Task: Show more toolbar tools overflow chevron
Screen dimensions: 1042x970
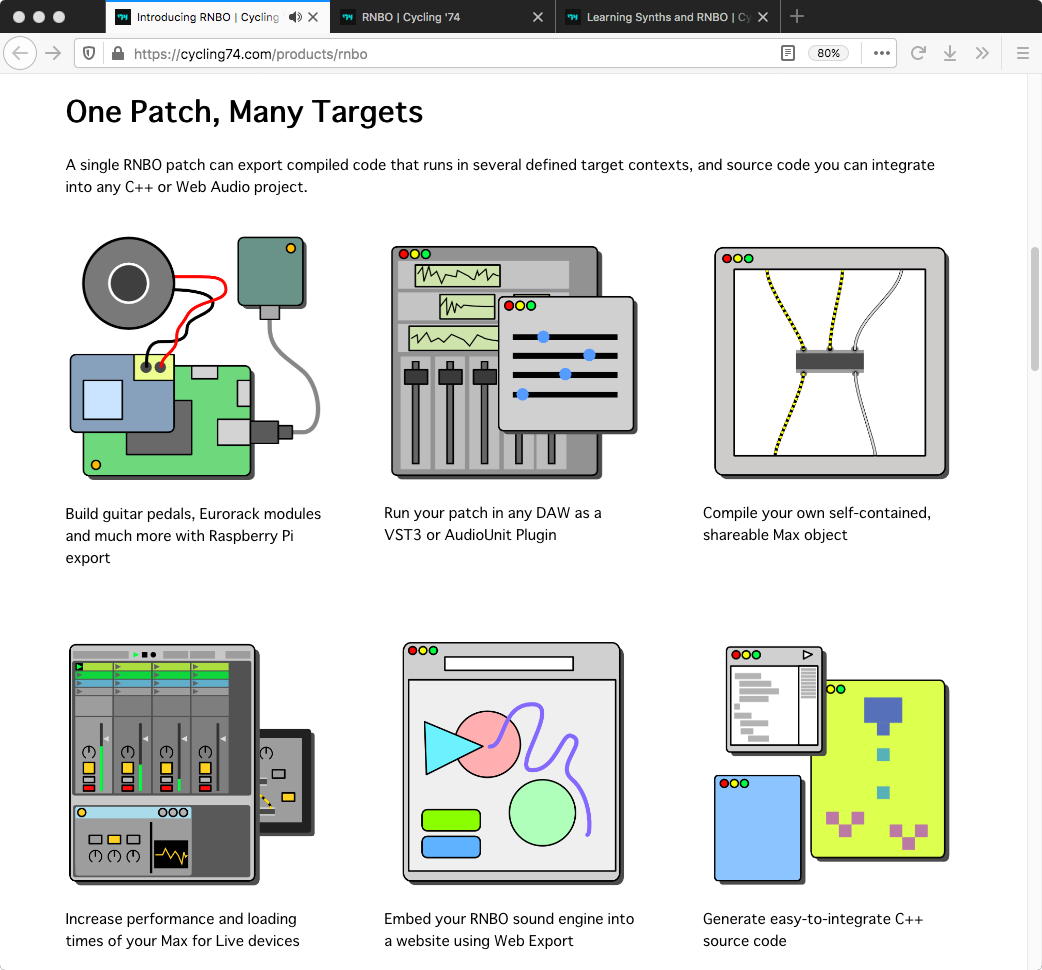Action: pos(982,53)
